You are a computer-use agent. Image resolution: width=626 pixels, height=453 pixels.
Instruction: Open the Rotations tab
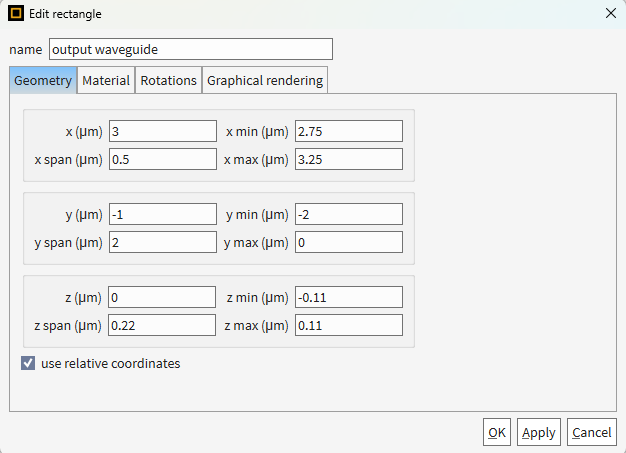tap(168, 80)
